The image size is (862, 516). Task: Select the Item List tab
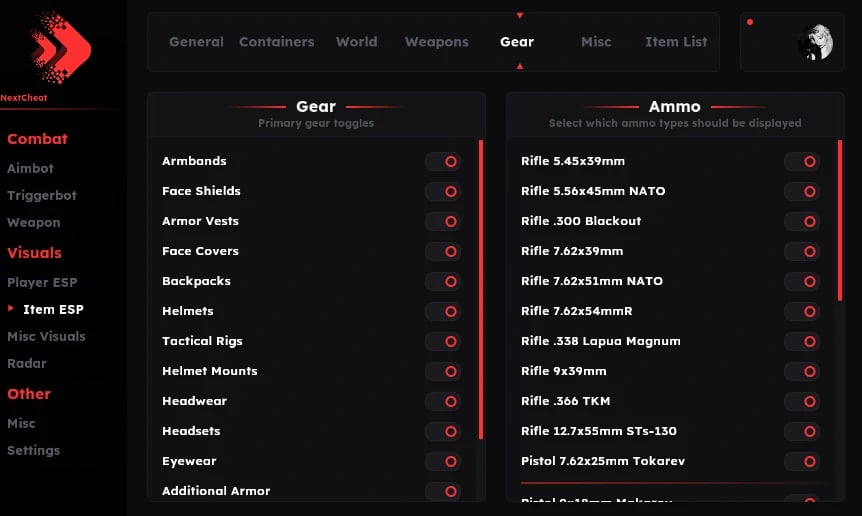click(676, 42)
